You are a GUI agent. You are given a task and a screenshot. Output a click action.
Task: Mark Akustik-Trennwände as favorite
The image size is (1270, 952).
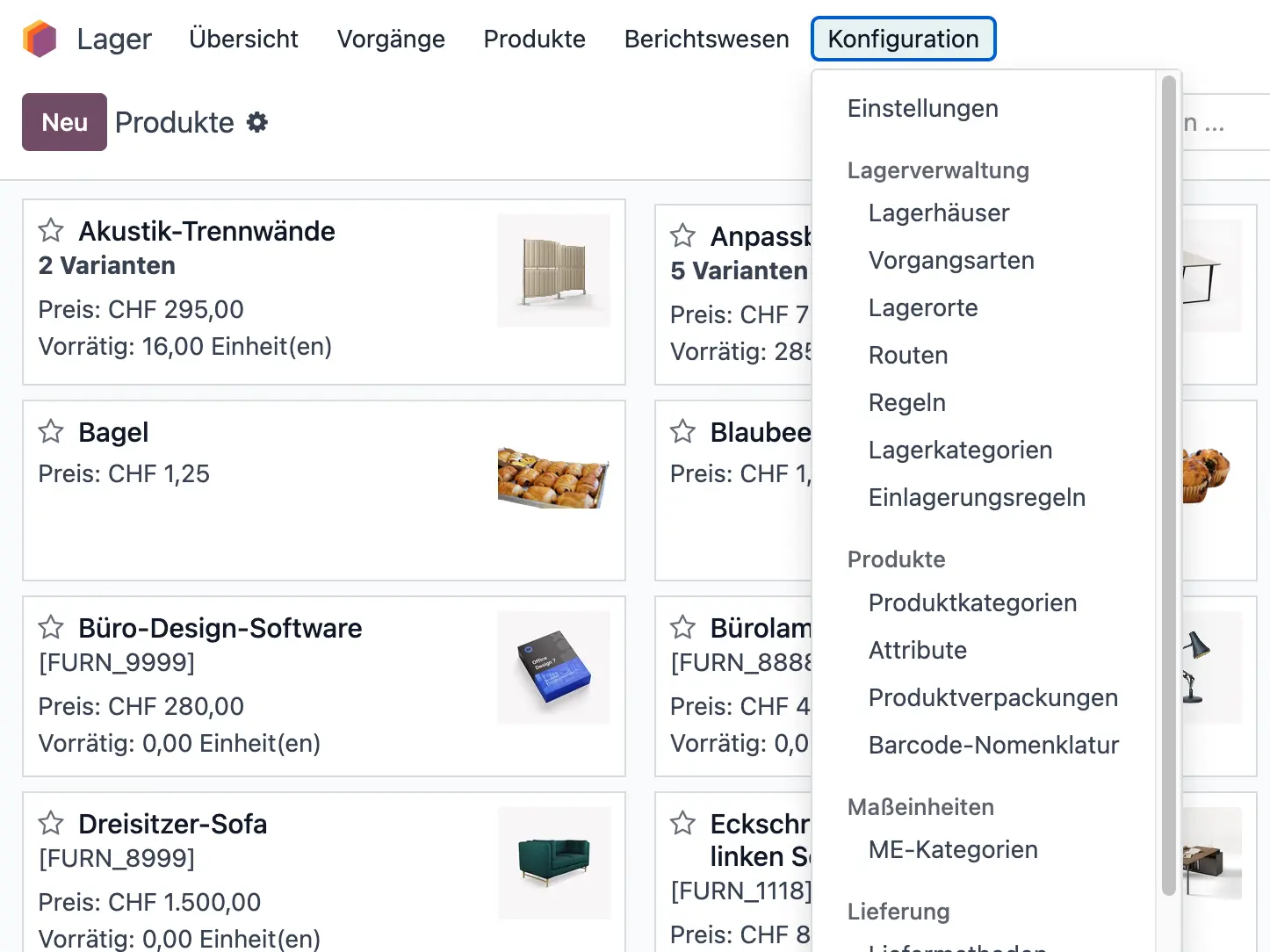(50, 230)
